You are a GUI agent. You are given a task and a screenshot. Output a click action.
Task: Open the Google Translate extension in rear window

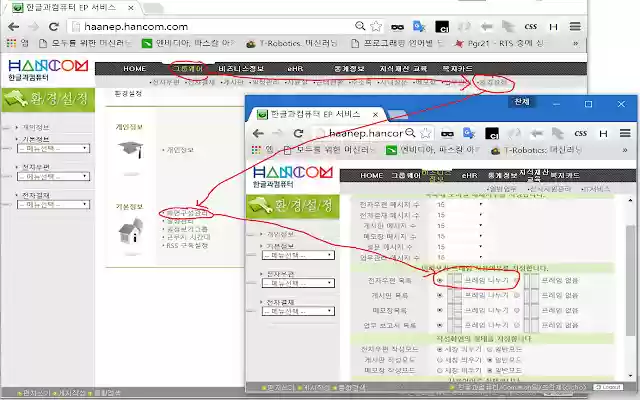(419, 27)
